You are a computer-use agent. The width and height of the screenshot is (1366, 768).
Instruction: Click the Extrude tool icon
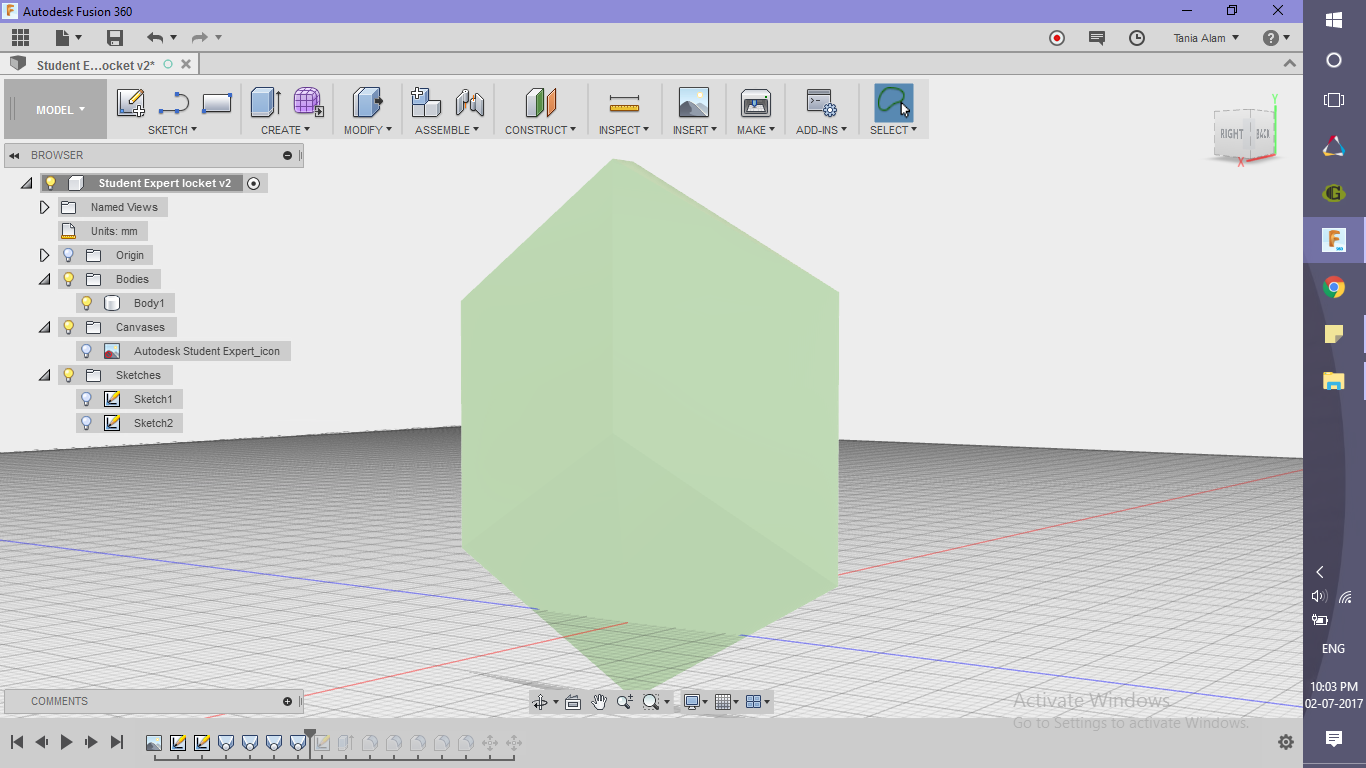pyautogui.click(x=266, y=103)
